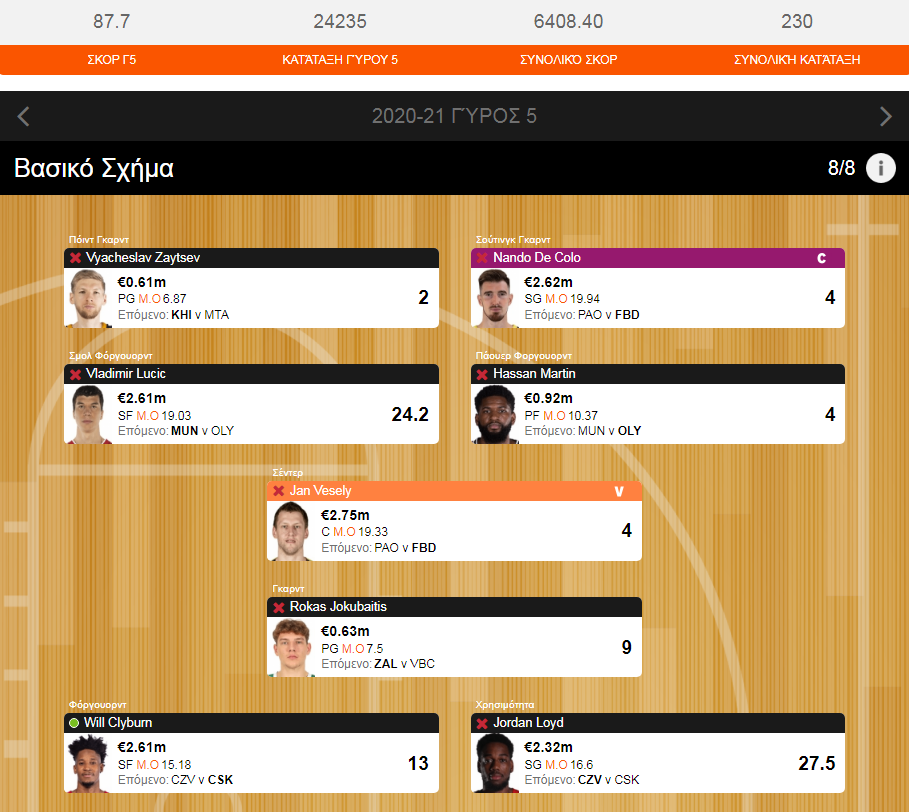Image resolution: width=909 pixels, height=812 pixels.
Task: Go to next round with right arrow
Action: click(885, 116)
